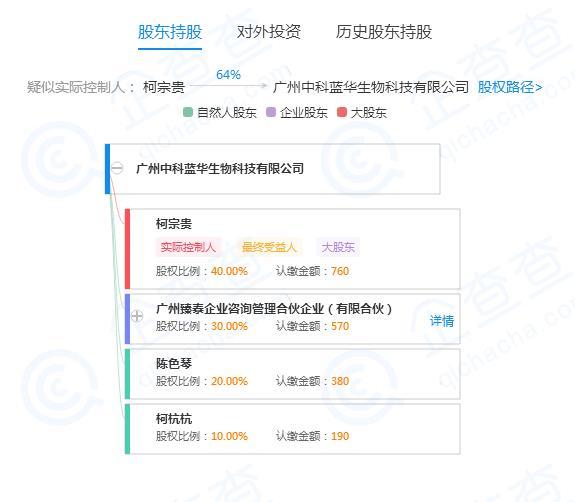The height and width of the screenshot is (502, 575).
Task: Switch to the 历史股东持股 tab
Action: pyautogui.click(x=384, y=32)
